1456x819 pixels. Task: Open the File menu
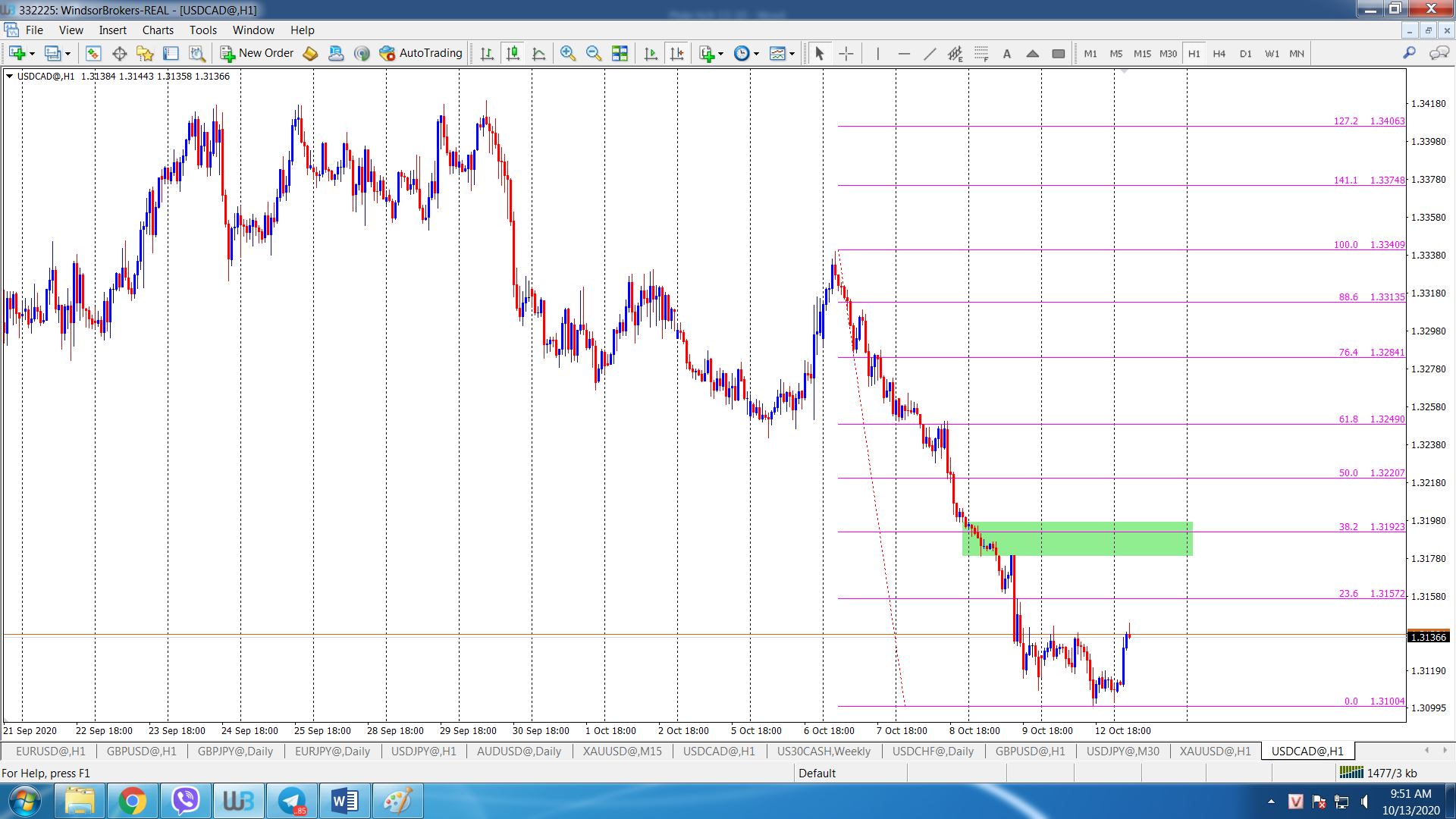pos(34,30)
